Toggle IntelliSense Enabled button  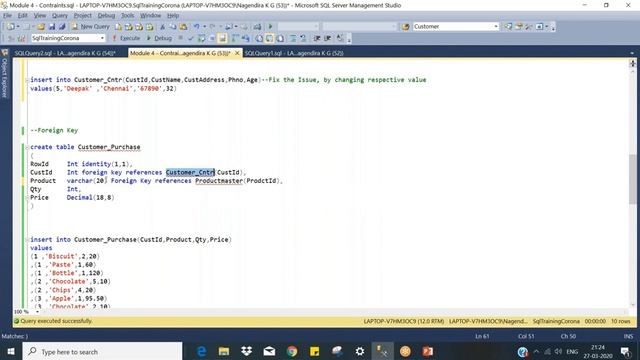222,38
